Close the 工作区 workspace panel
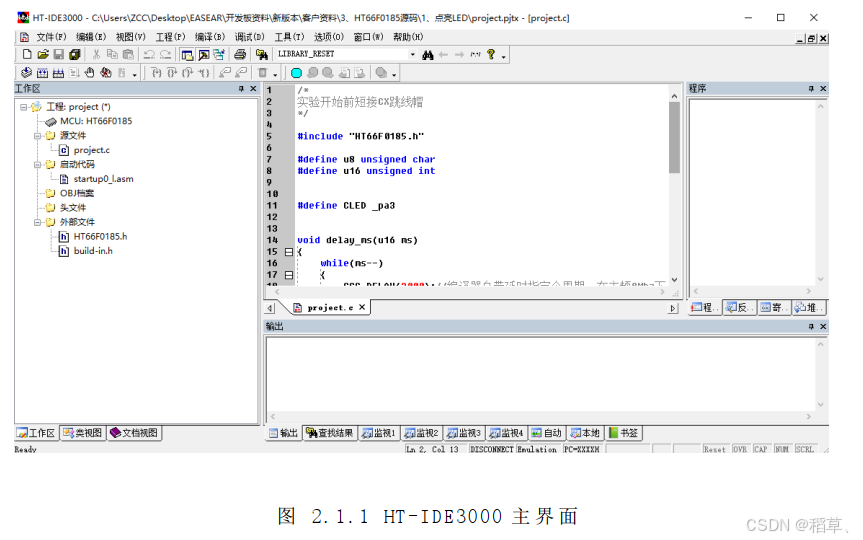Screen dimensions: 863x540 pos(253,89)
